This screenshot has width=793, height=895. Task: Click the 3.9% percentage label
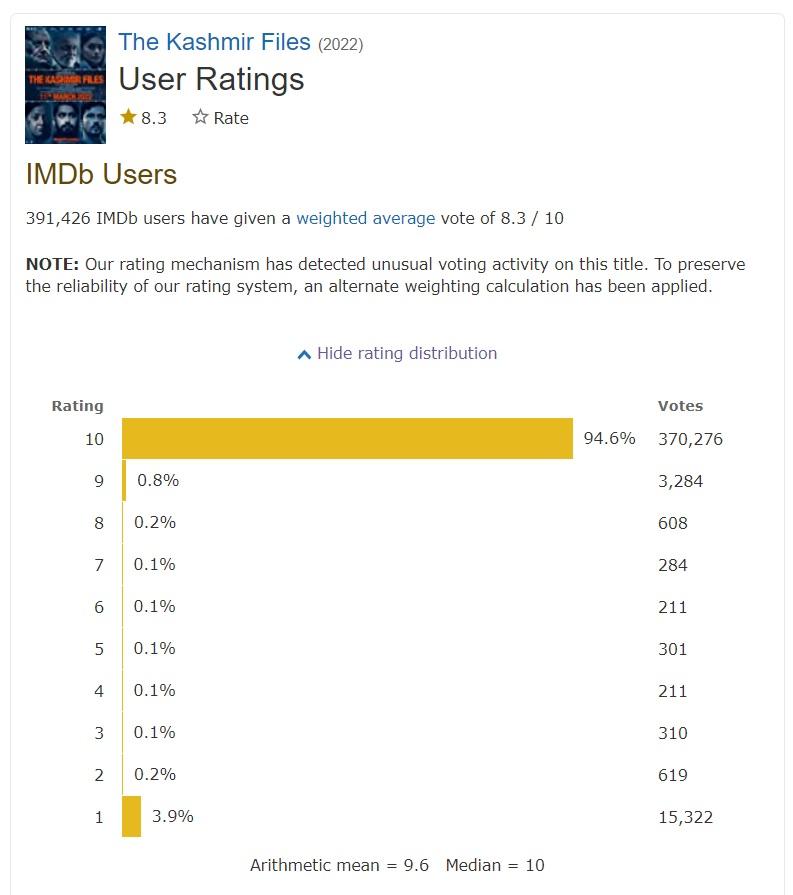pyautogui.click(x=172, y=817)
